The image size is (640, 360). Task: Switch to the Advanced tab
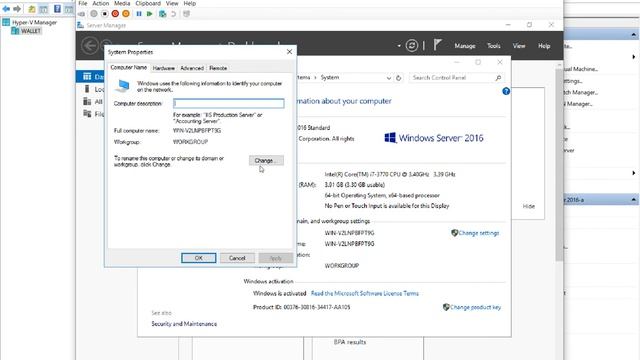(192, 68)
